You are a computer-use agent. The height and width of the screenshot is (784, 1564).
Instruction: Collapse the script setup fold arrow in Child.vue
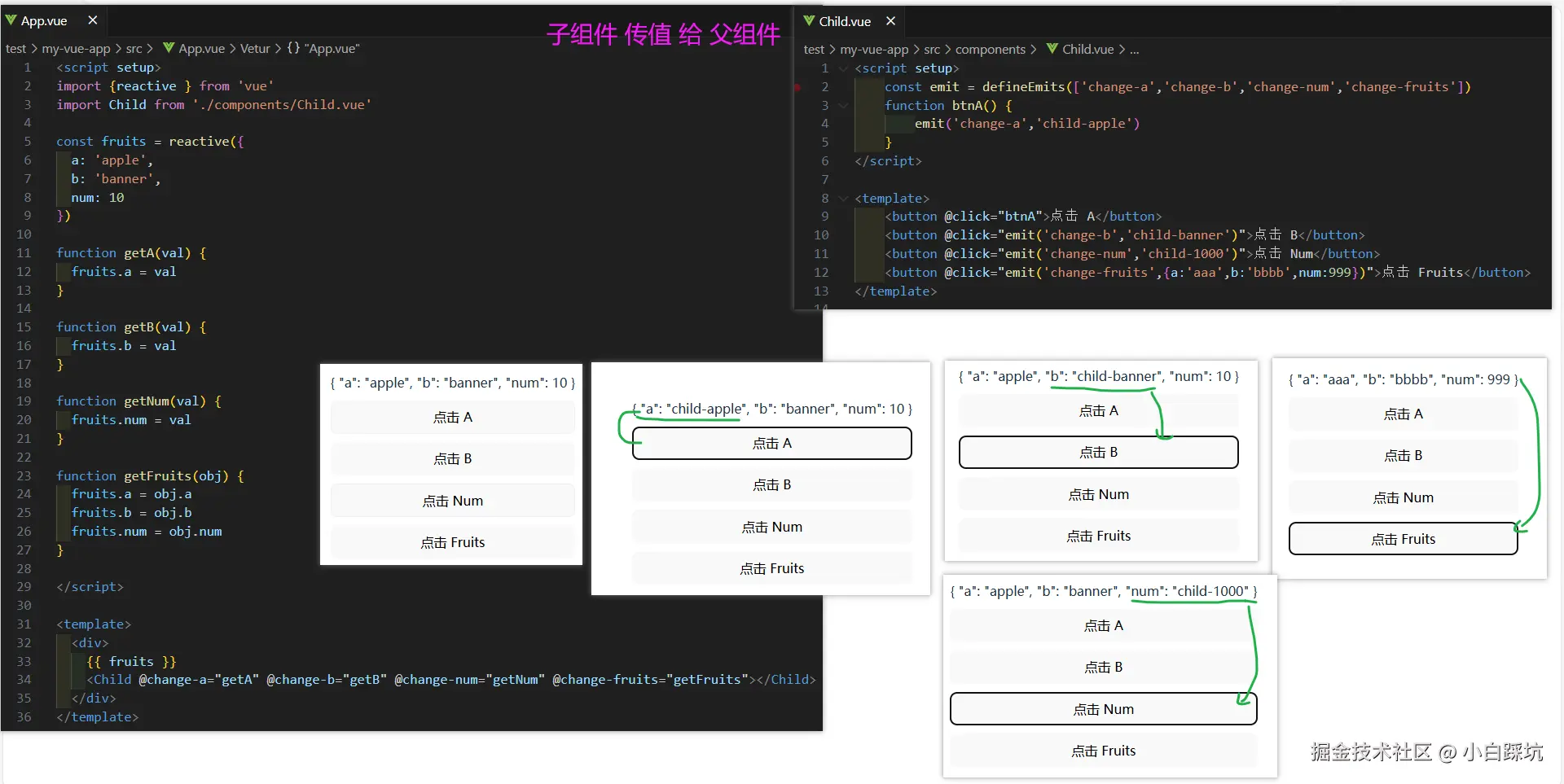[x=843, y=68]
